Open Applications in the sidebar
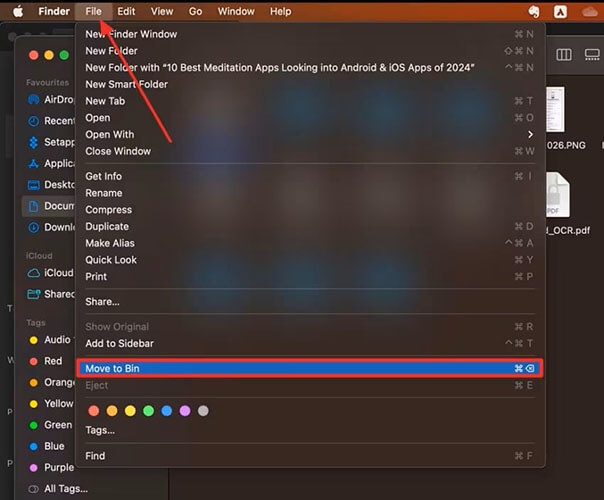604x500 pixels. [x=50, y=163]
